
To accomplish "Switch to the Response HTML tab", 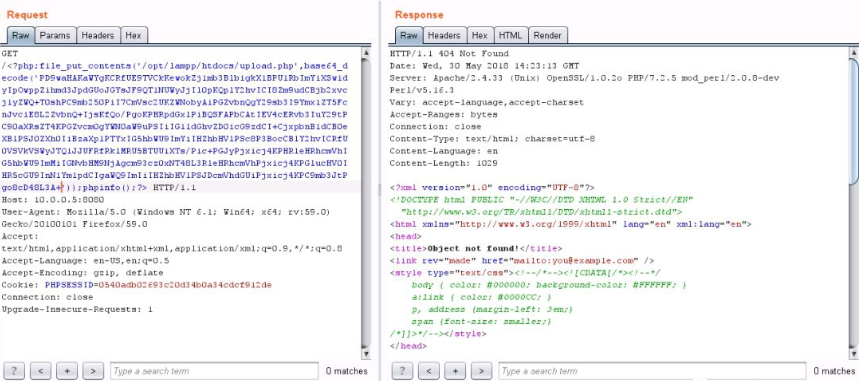I will coord(511,35).
